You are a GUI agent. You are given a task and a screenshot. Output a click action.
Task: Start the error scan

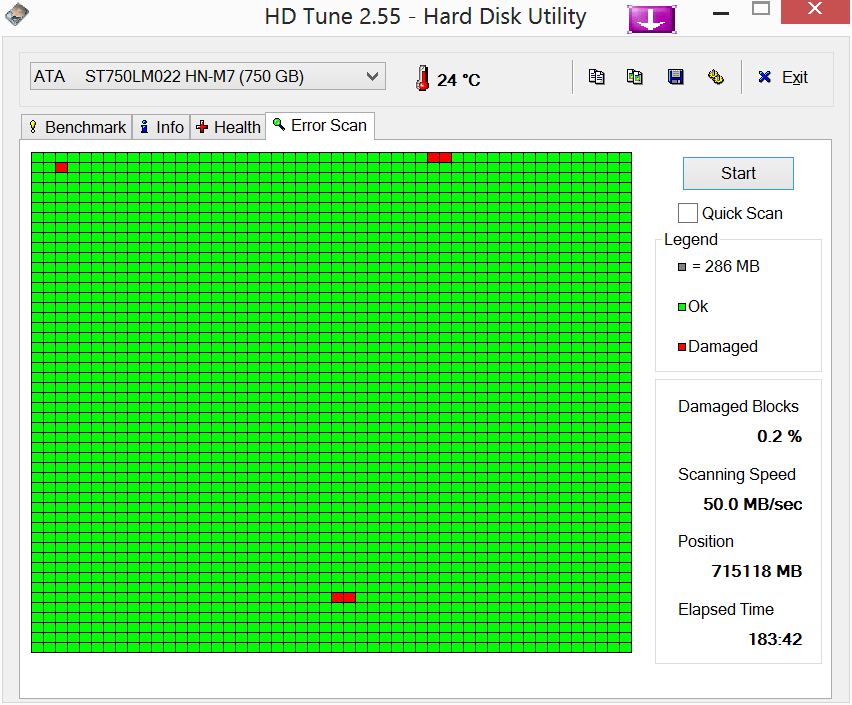(x=738, y=173)
